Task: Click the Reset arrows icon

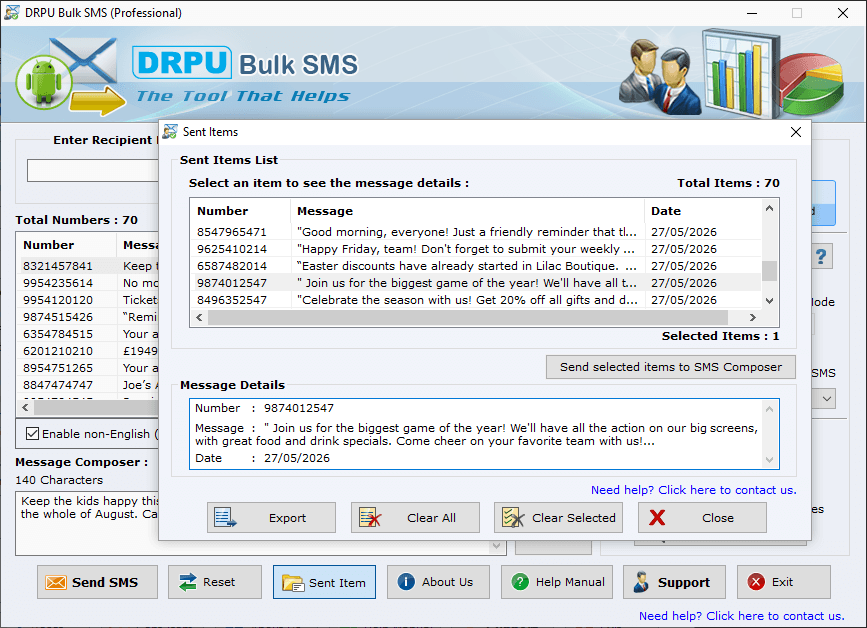Action: [188, 582]
